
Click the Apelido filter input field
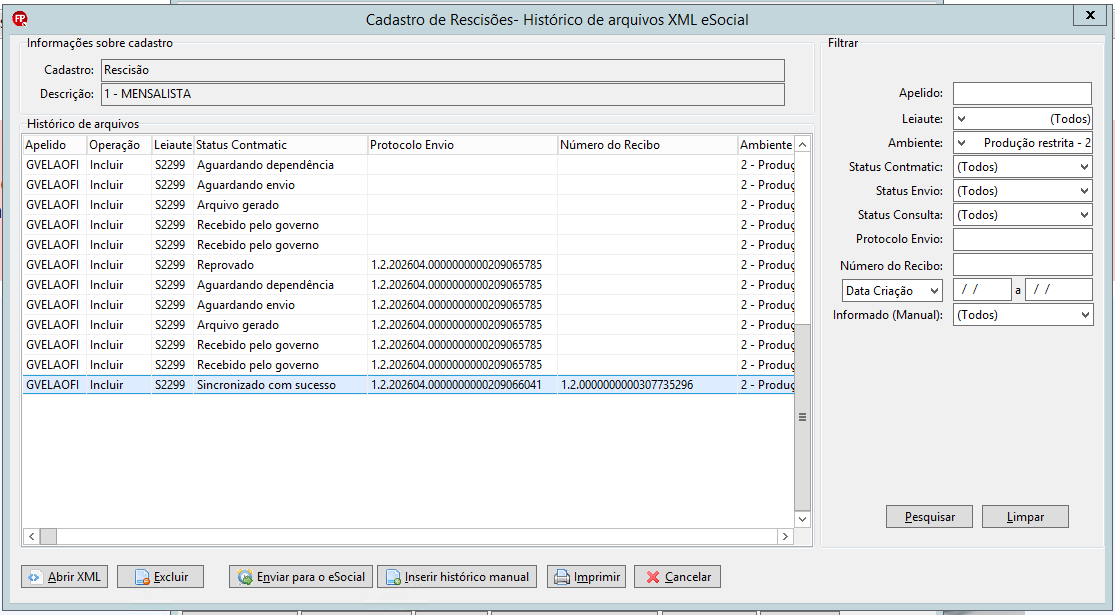pos(1023,93)
